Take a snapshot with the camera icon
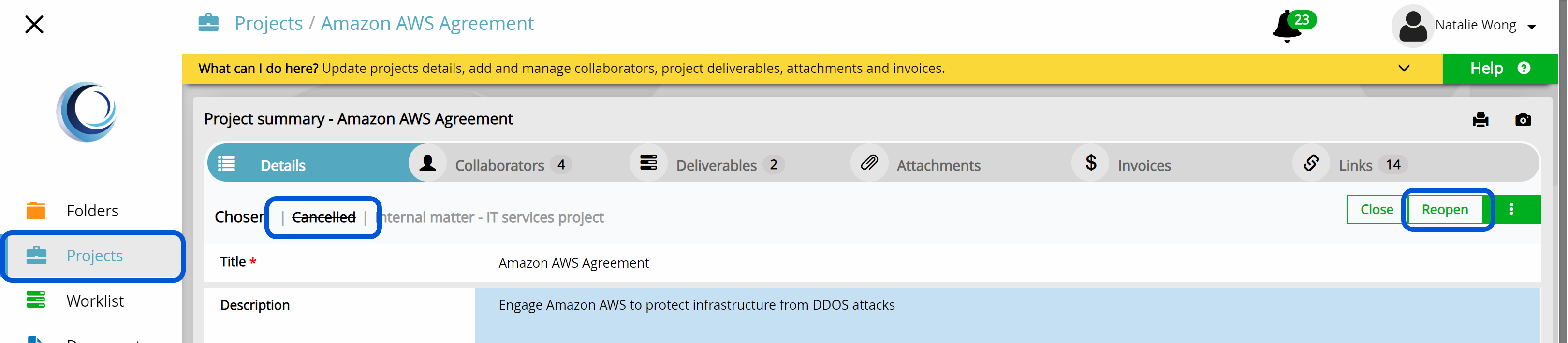The width and height of the screenshot is (1568, 343). (x=1523, y=119)
